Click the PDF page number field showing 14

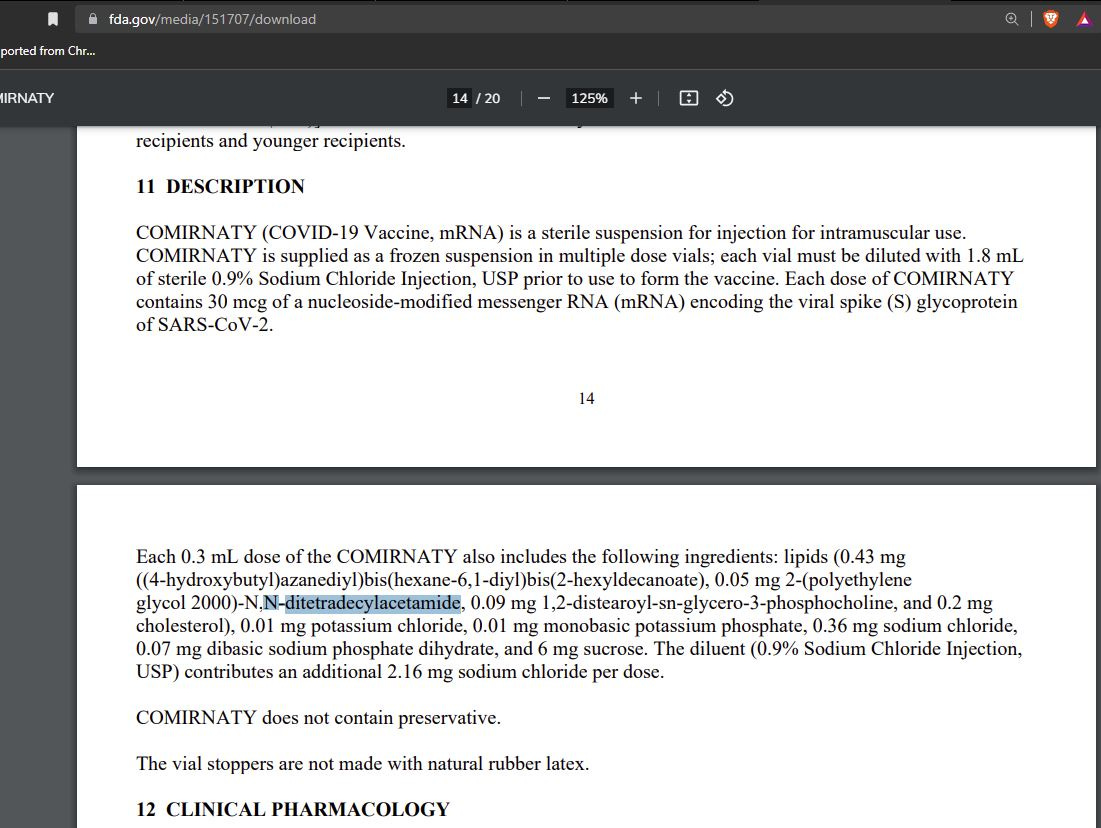pyautogui.click(x=460, y=98)
